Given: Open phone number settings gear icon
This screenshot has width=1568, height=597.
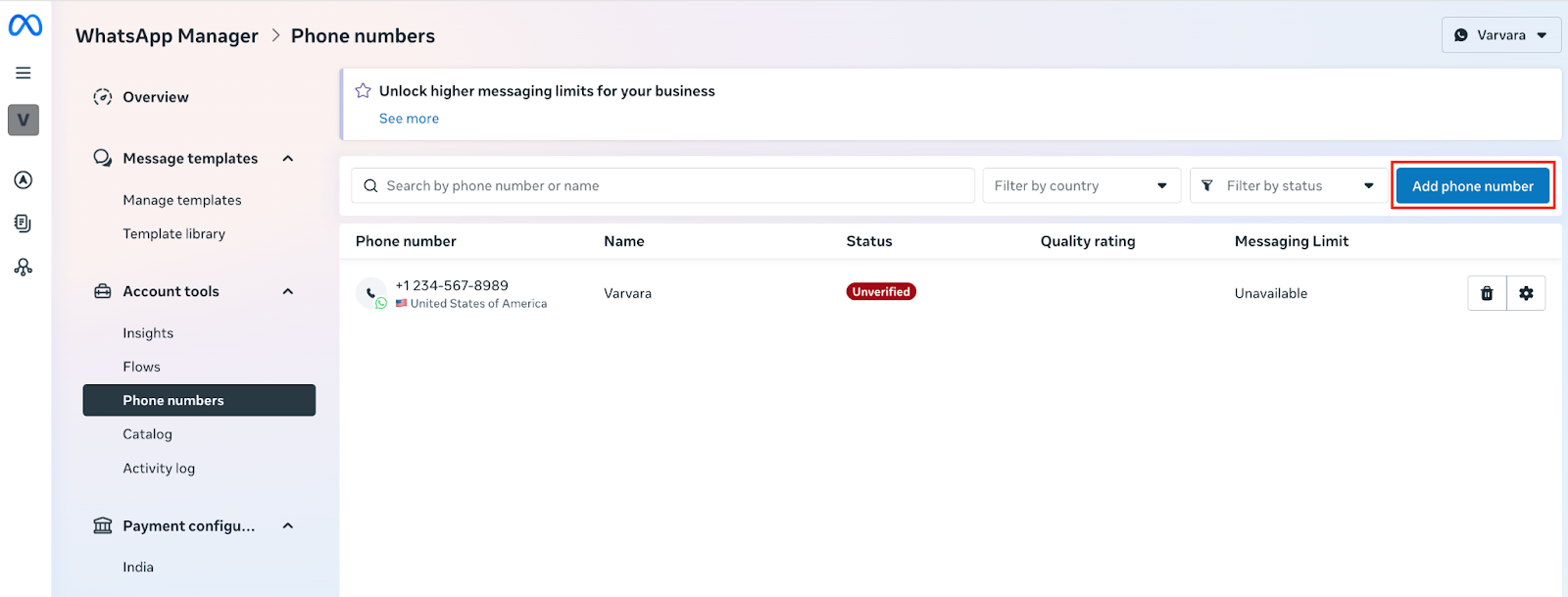Looking at the screenshot, I should [1526, 293].
